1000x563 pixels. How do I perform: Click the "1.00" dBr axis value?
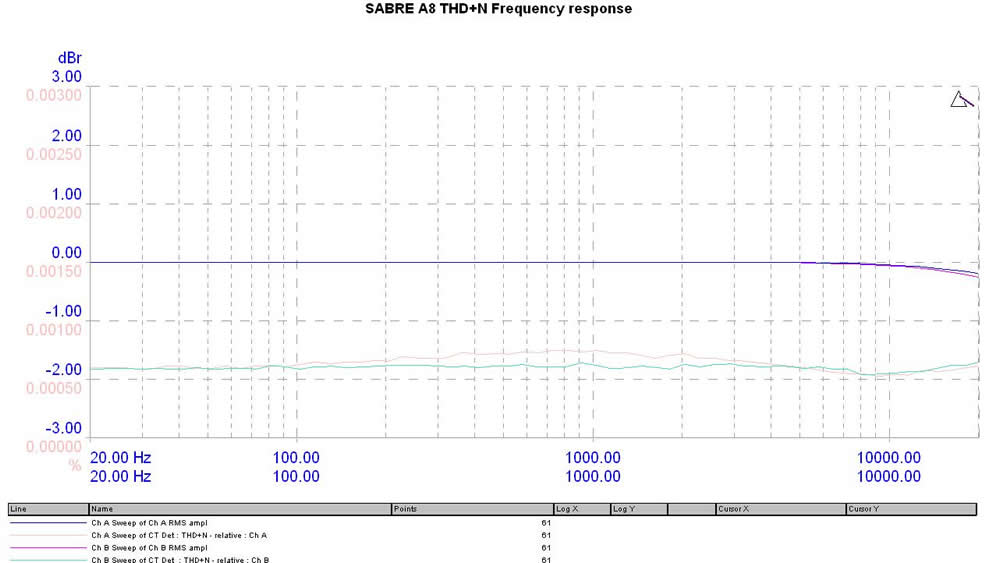pos(66,194)
